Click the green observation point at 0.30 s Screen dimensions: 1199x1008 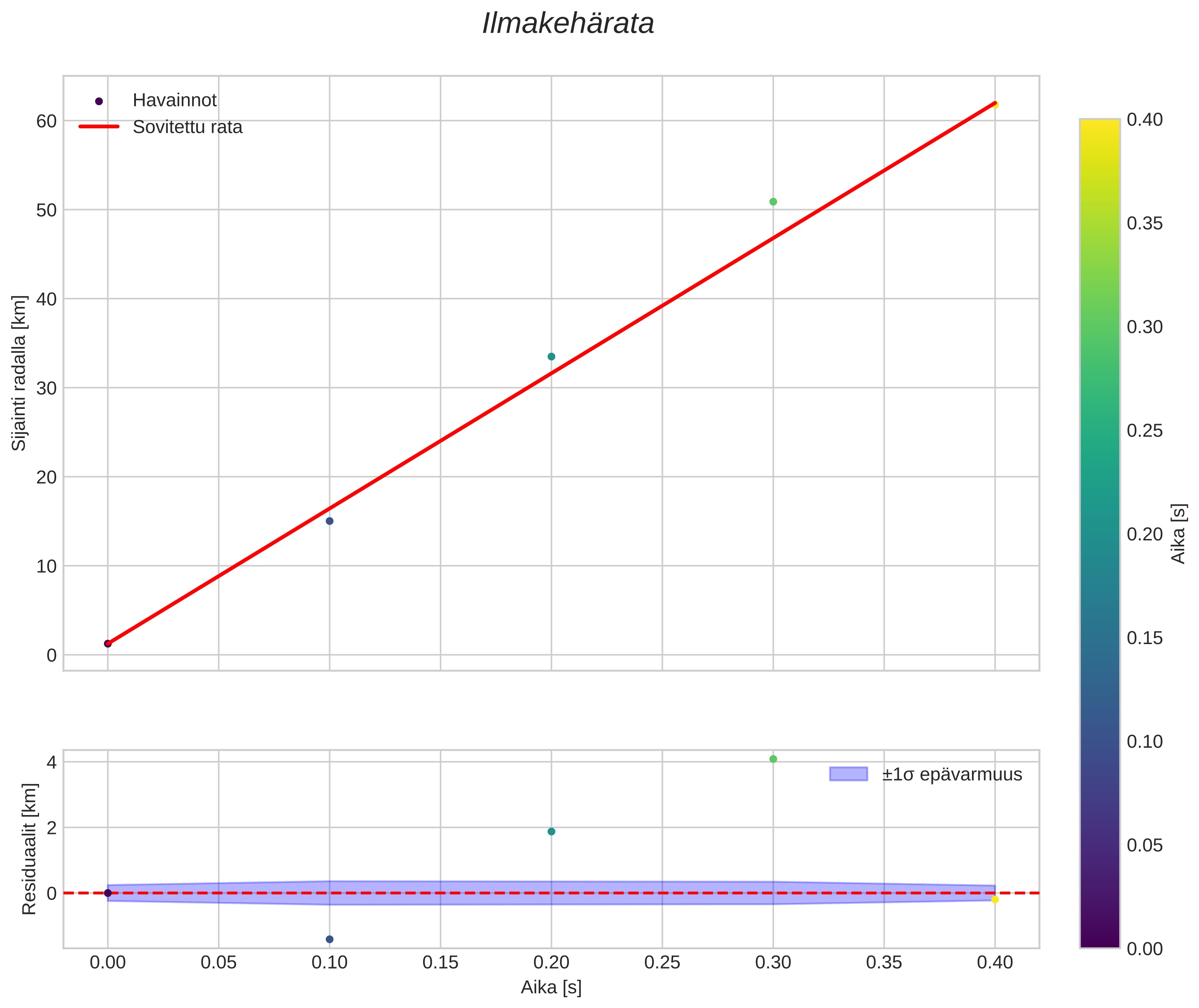click(x=773, y=202)
